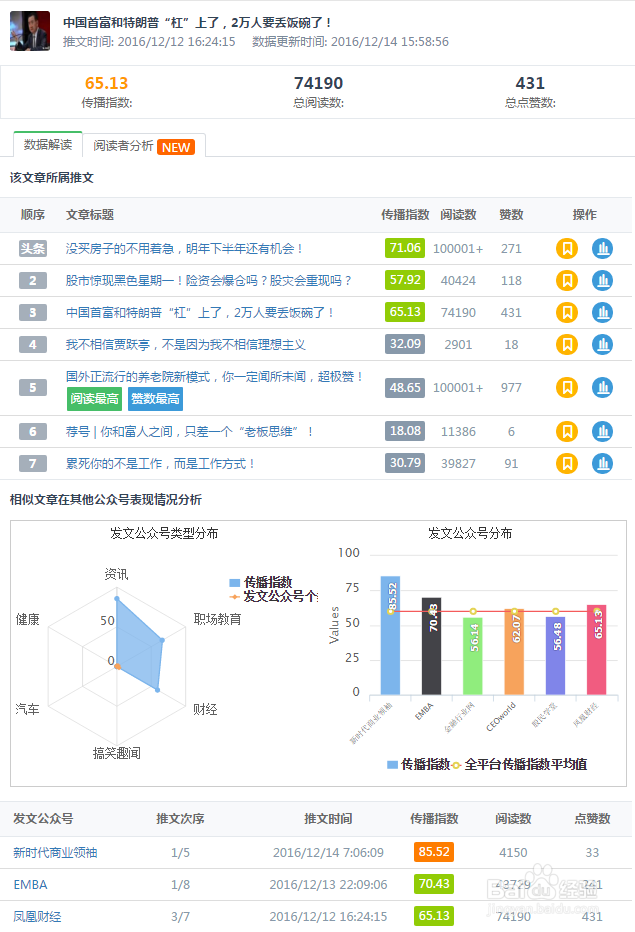Viewport: 635px width, 932px height.
Task: Open article 累死你的不是工作
Action: [160, 464]
